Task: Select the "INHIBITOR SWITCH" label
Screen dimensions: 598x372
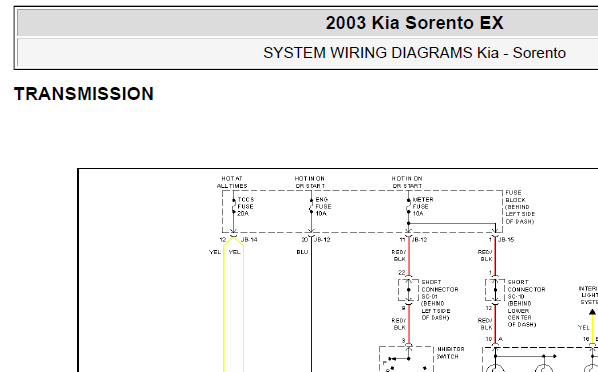Action: [450, 353]
